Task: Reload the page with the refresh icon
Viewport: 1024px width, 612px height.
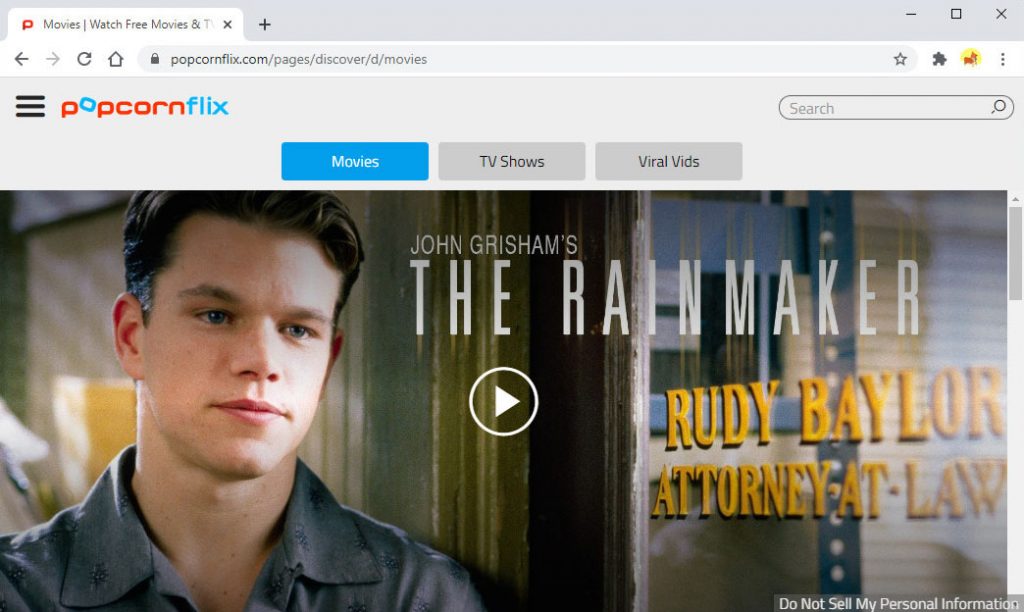Action: coord(84,59)
